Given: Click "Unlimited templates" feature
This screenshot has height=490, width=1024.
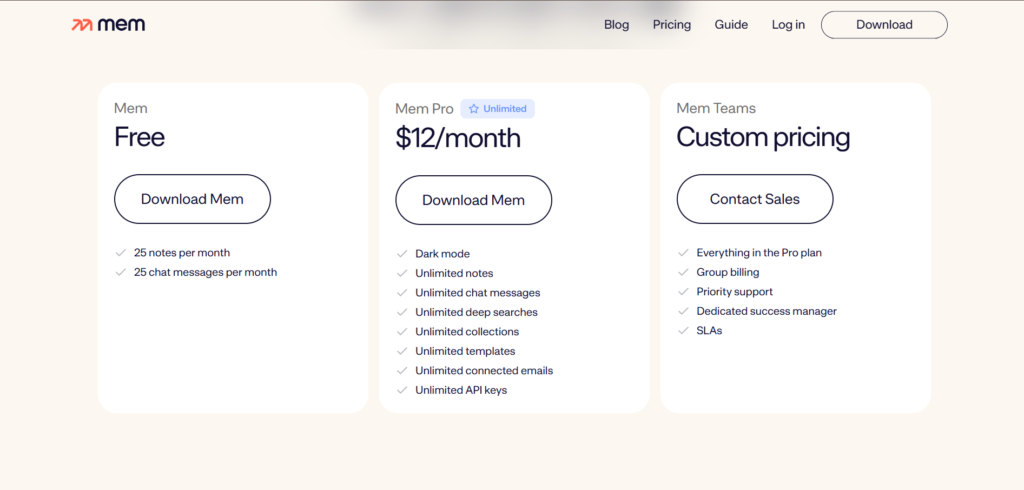Looking at the screenshot, I should [465, 351].
